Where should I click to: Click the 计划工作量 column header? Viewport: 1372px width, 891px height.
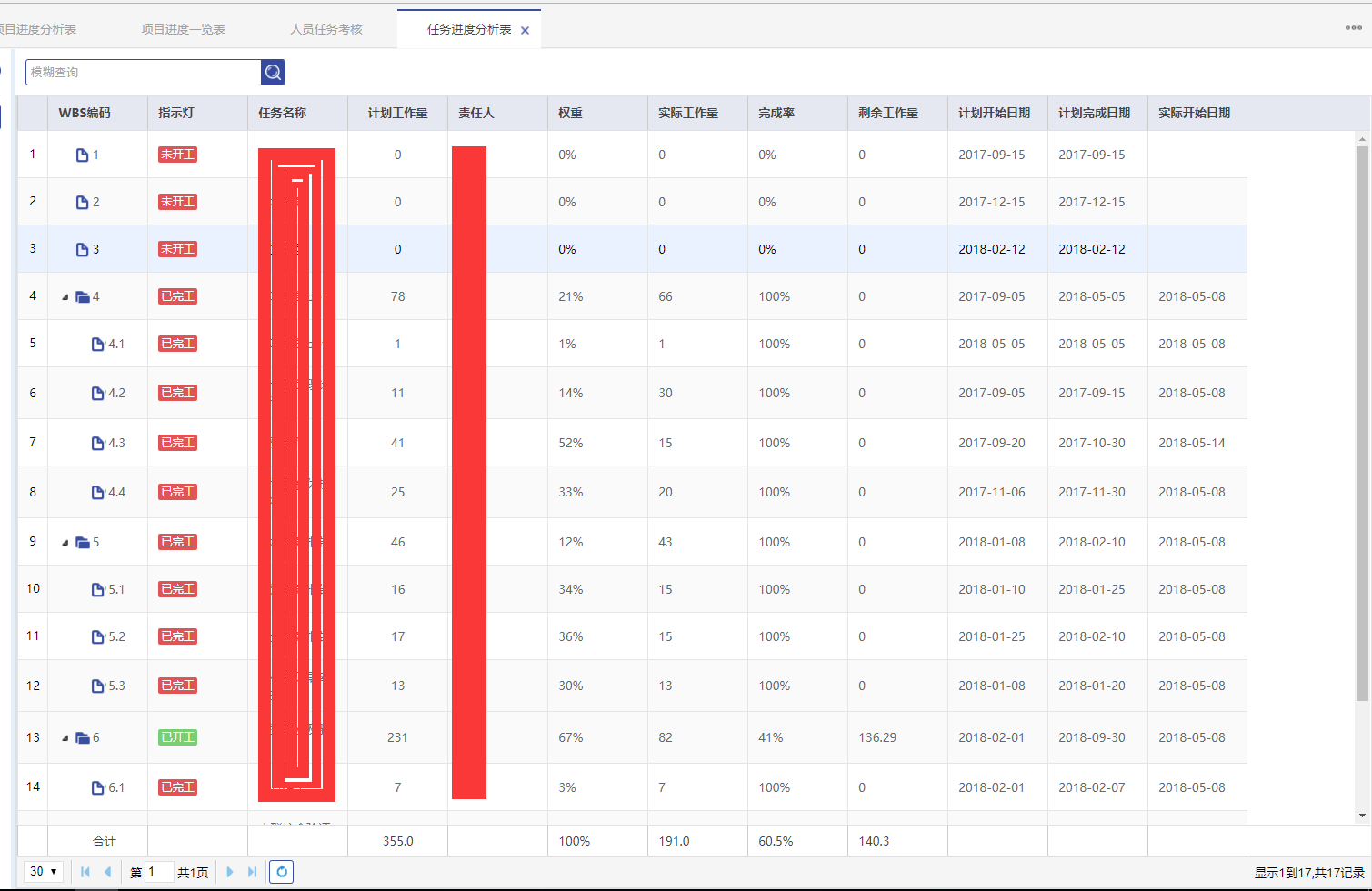click(x=397, y=113)
